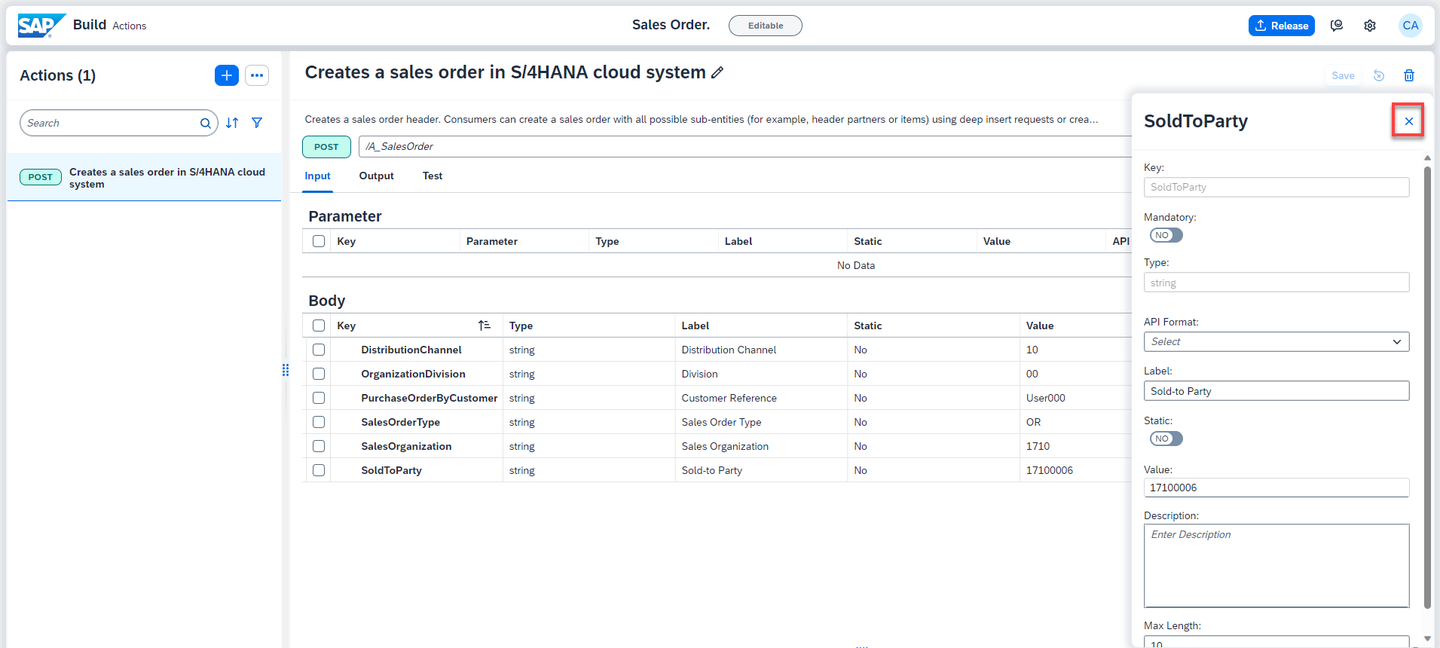
Task: Click the reset/undo icon next to Save
Action: click(x=1379, y=75)
